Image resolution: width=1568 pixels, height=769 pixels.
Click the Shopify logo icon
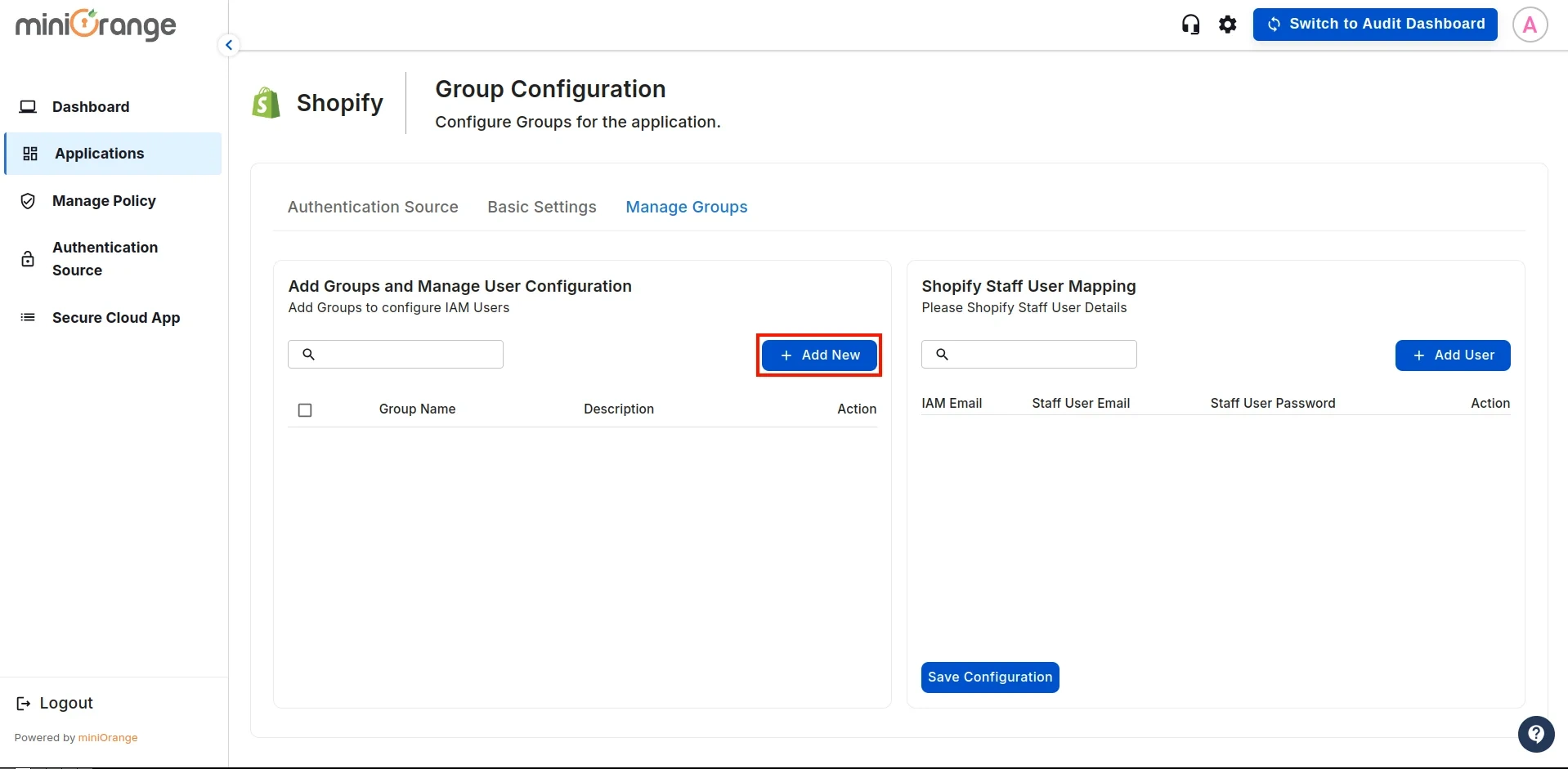tap(264, 102)
